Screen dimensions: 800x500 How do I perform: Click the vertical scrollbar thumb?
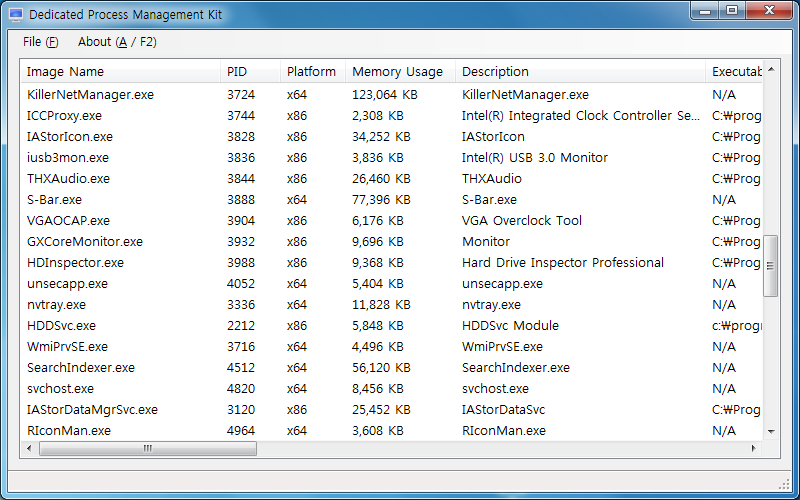click(770, 266)
